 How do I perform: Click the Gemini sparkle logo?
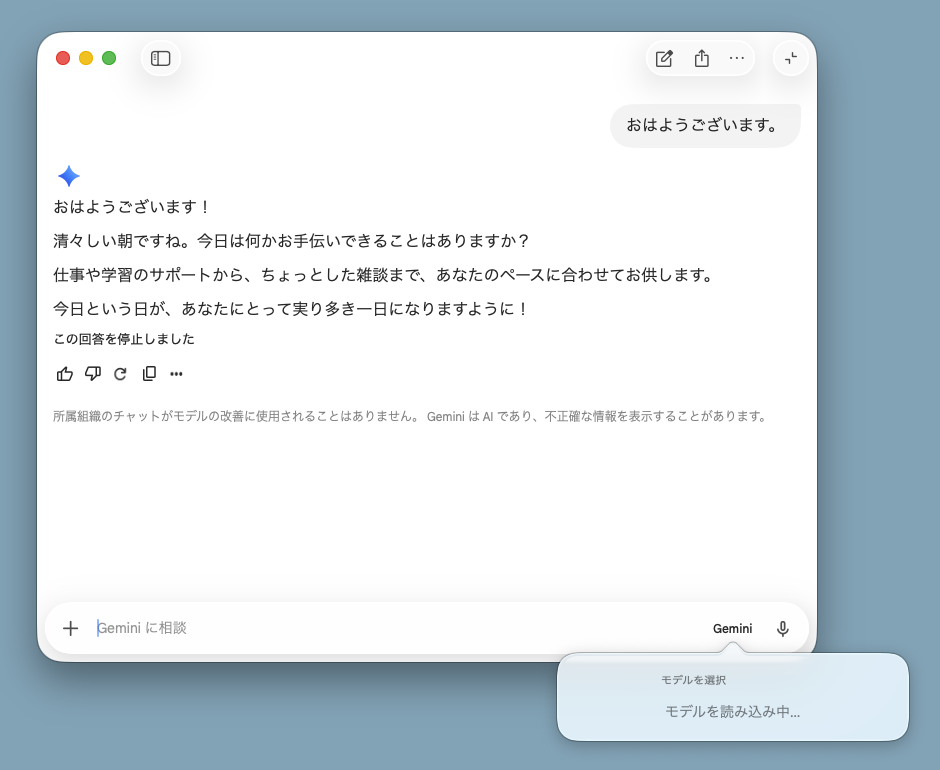coord(67,176)
